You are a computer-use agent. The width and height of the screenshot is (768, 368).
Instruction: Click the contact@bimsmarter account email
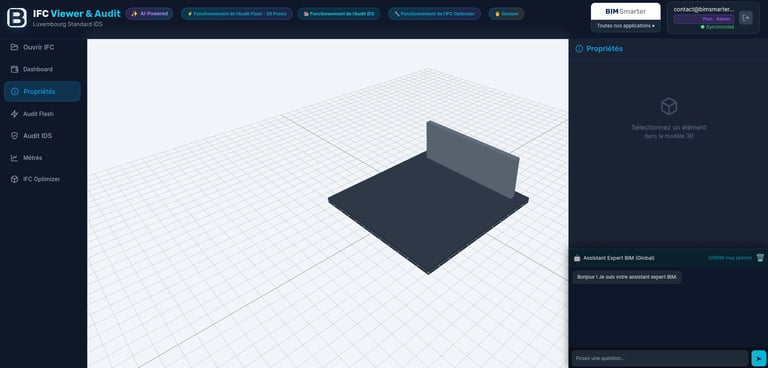704,9
